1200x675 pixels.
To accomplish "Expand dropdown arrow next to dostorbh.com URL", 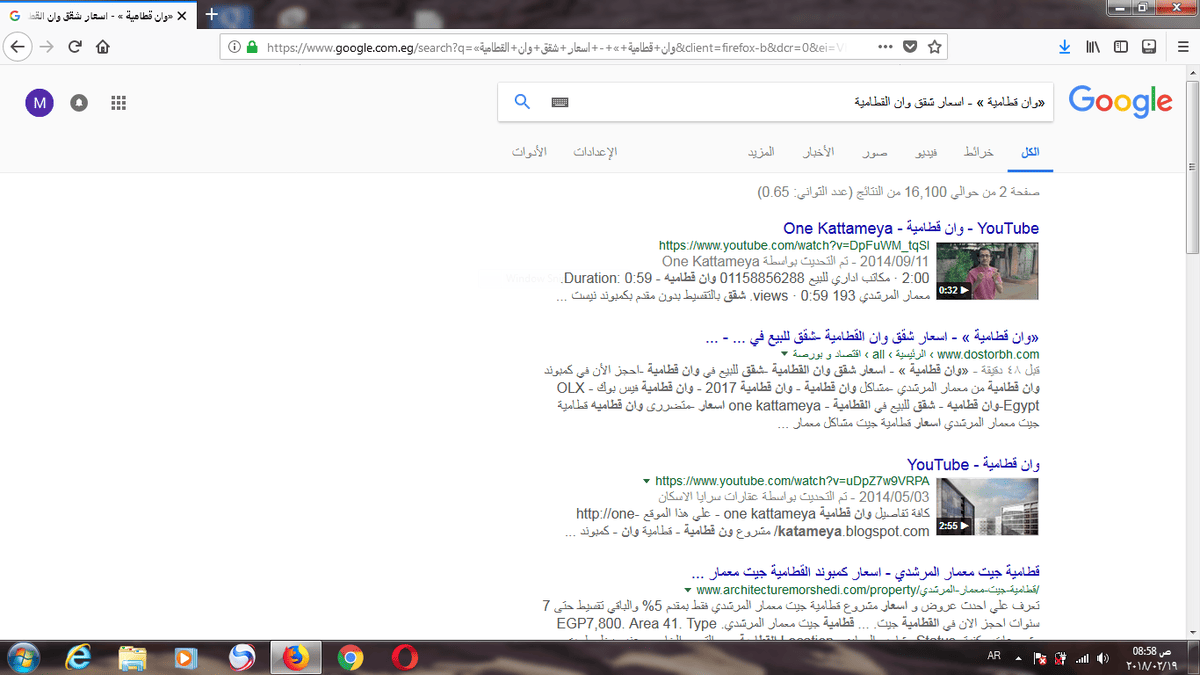I will pos(784,355).
